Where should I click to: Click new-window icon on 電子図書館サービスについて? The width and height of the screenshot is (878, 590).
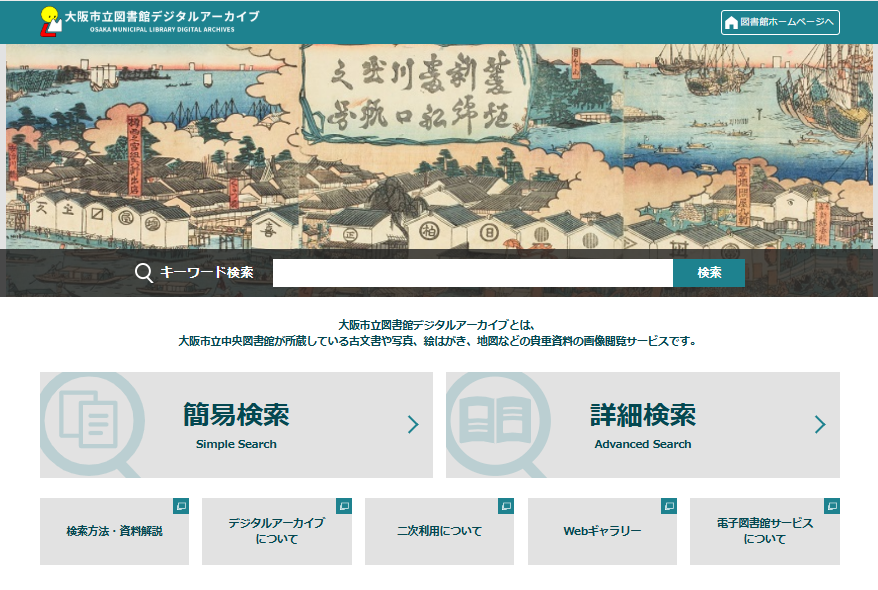832,505
